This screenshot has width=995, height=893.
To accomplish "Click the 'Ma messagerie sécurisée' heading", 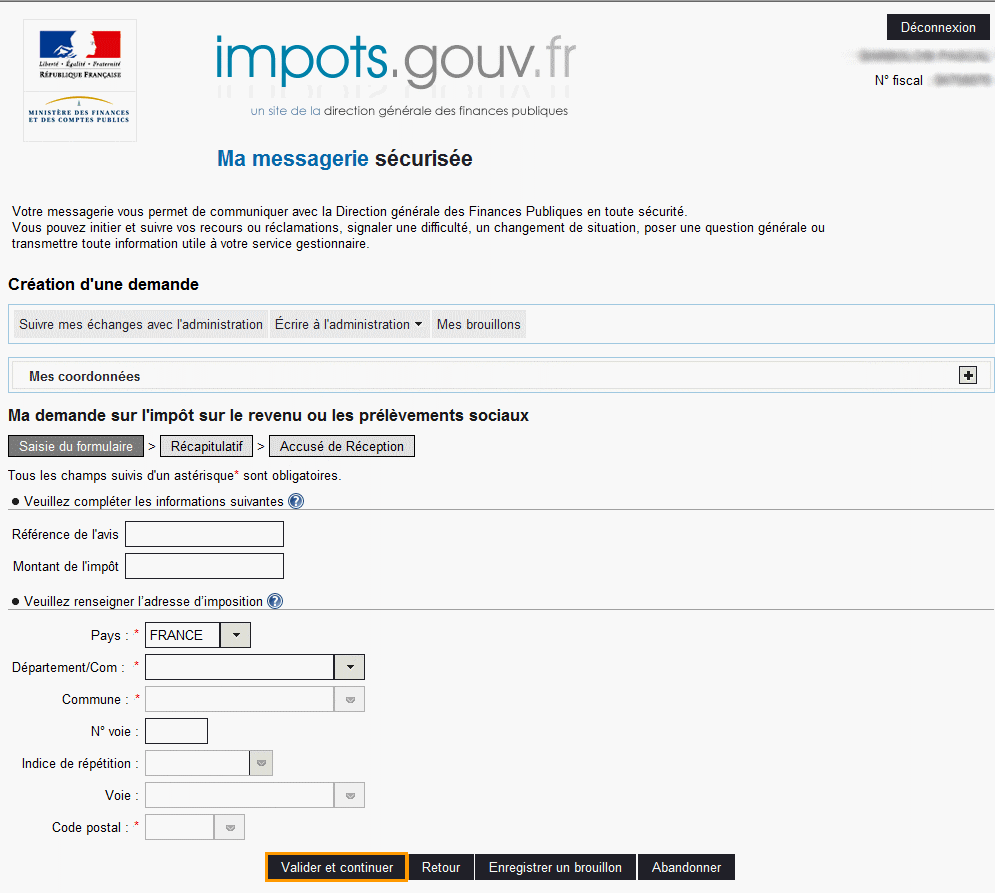I will tap(345, 159).
